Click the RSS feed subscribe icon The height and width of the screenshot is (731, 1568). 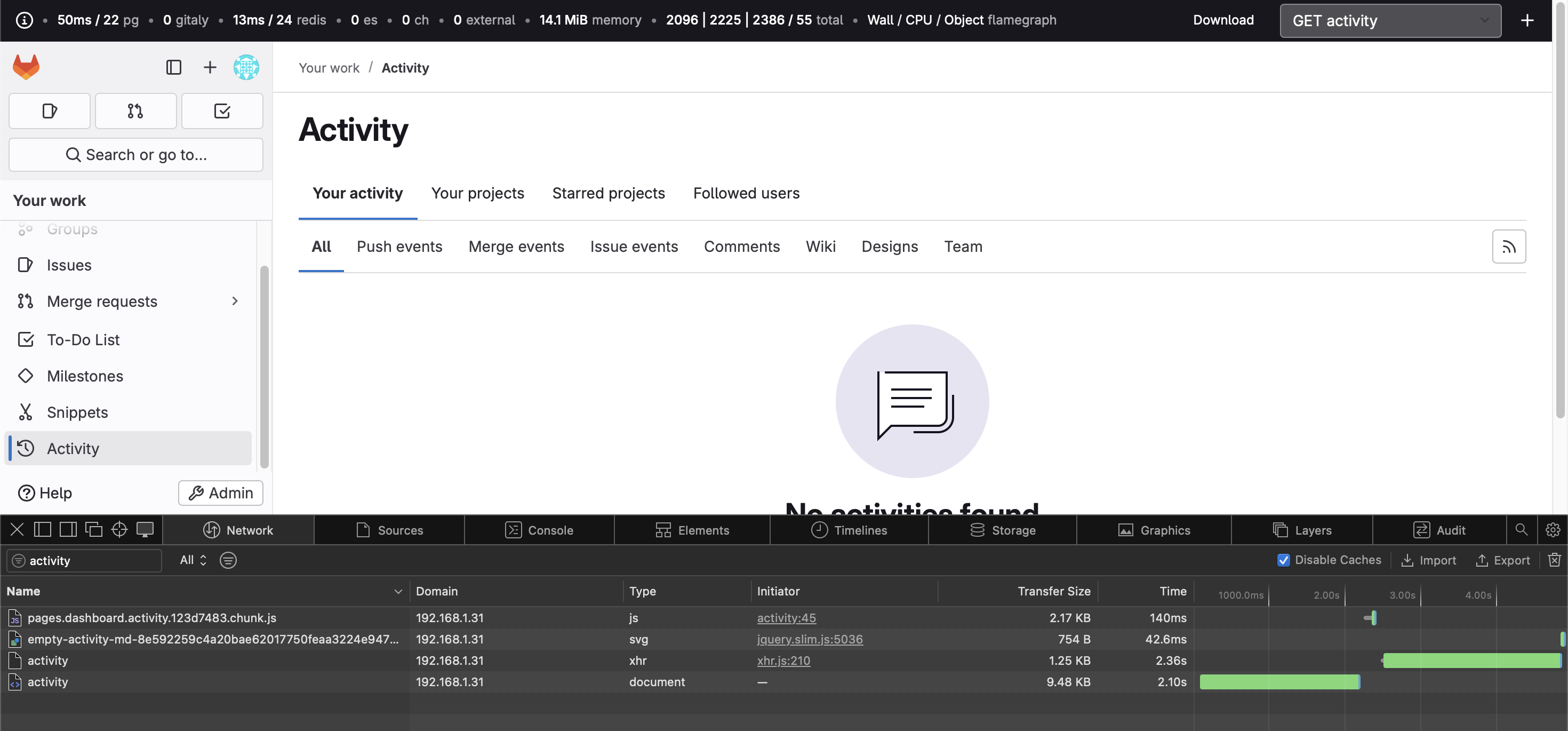click(1508, 247)
